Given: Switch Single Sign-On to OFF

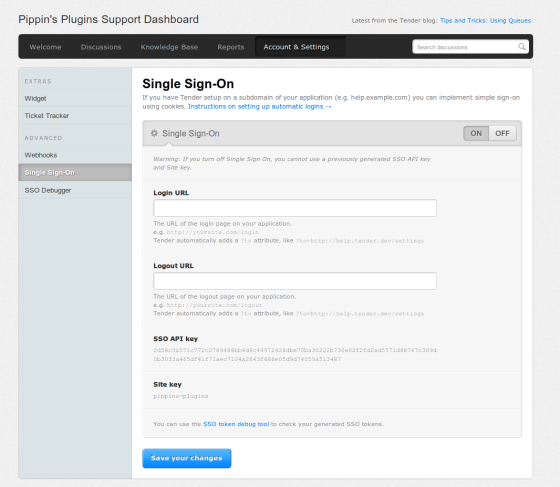Looking at the screenshot, I should 502,133.
